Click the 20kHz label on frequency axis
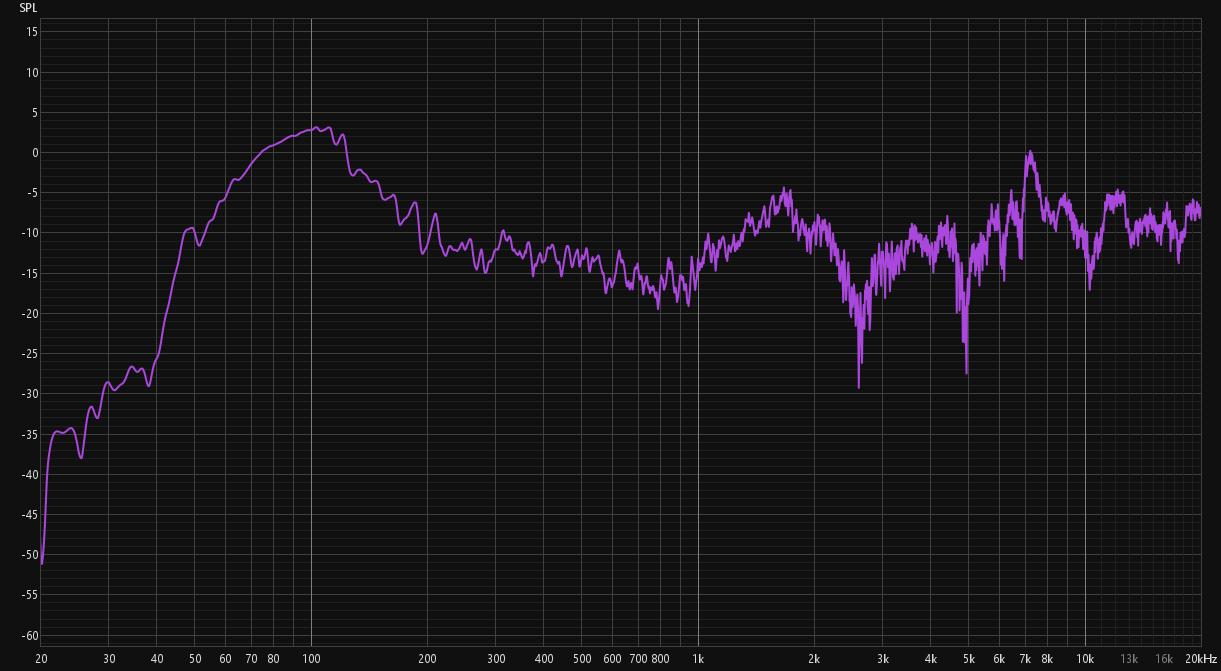The image size is (1221, 671). click(x=1200, y=659)
